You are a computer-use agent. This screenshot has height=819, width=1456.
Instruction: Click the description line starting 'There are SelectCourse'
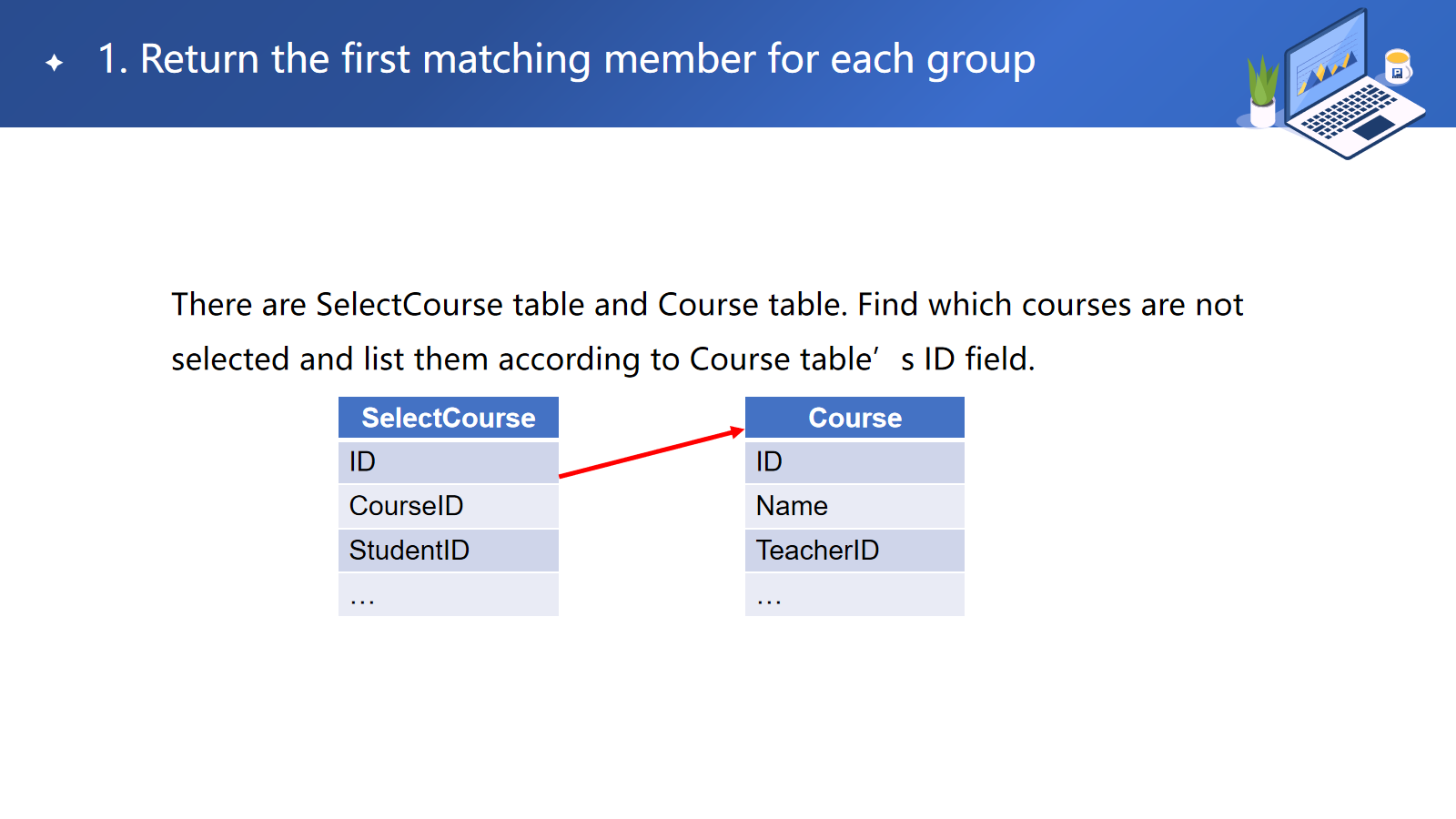707,305
